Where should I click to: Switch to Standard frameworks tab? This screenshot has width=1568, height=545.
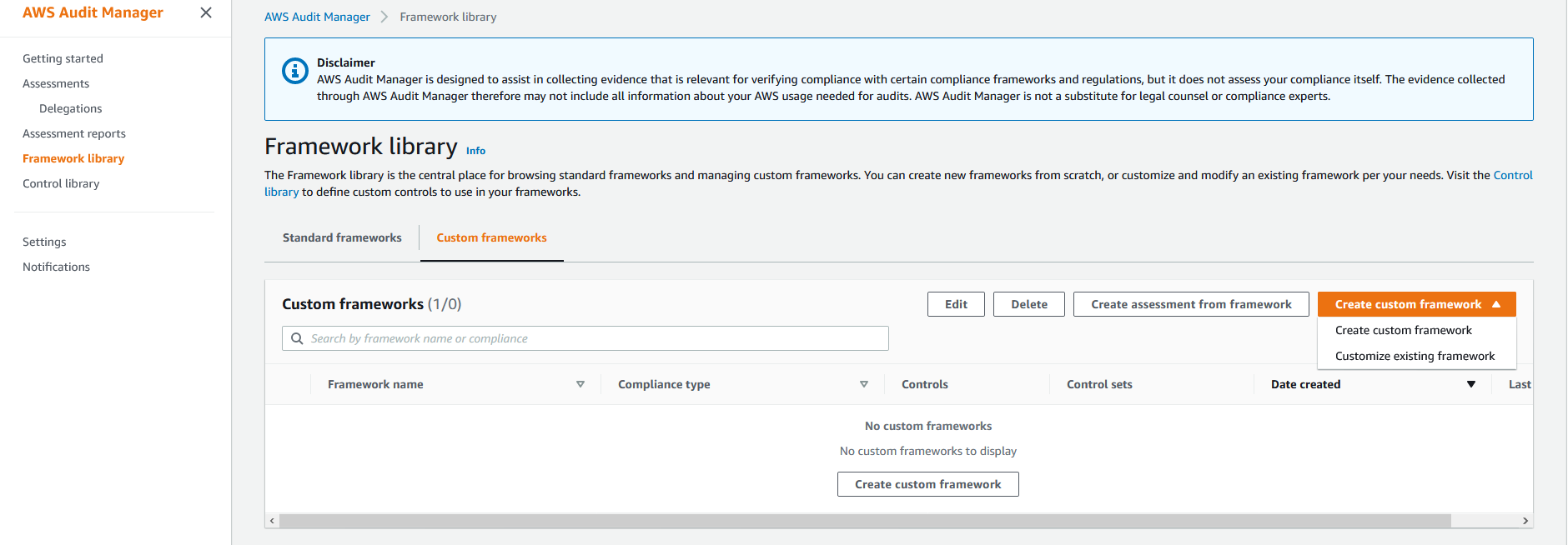coord(342,237)
